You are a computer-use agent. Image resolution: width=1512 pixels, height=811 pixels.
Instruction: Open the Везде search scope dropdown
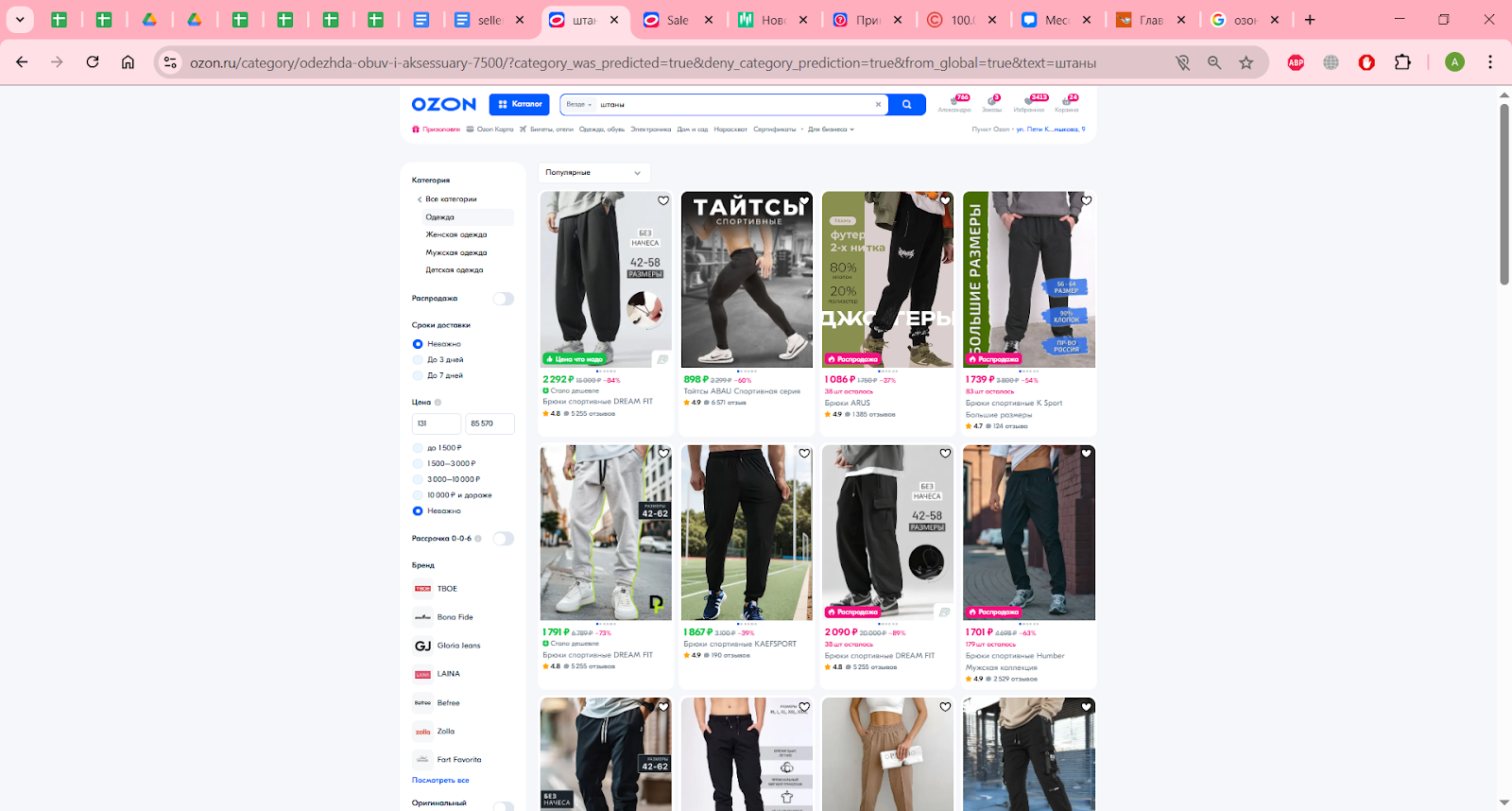579,105
